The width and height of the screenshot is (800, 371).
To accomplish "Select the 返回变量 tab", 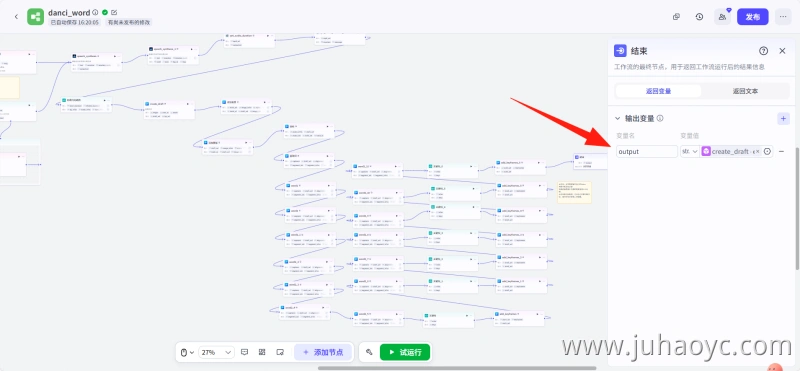I will (658, 91).
